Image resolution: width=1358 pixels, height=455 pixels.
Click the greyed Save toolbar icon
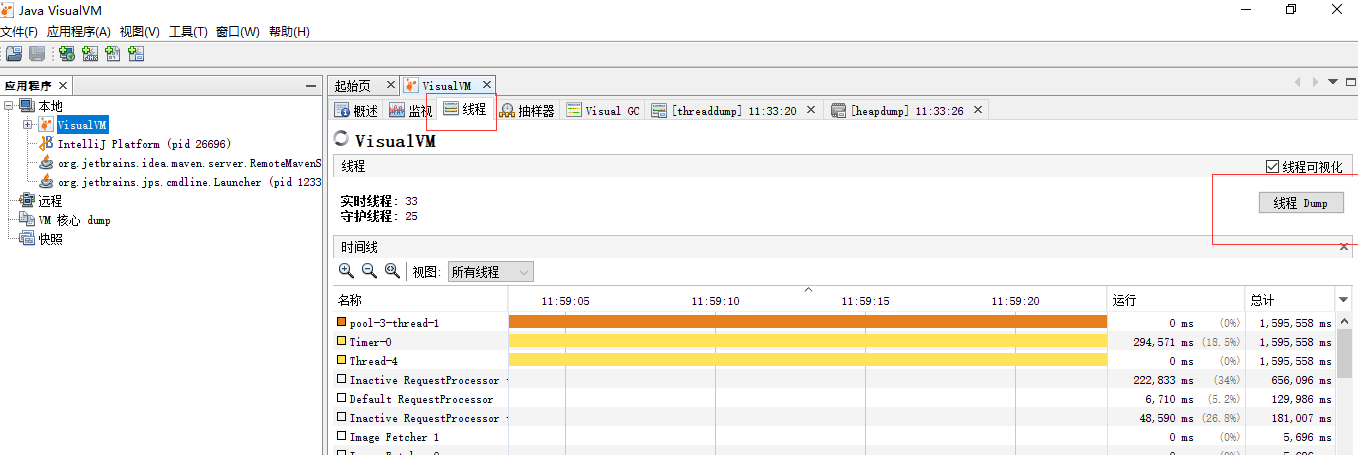[37, 54]
